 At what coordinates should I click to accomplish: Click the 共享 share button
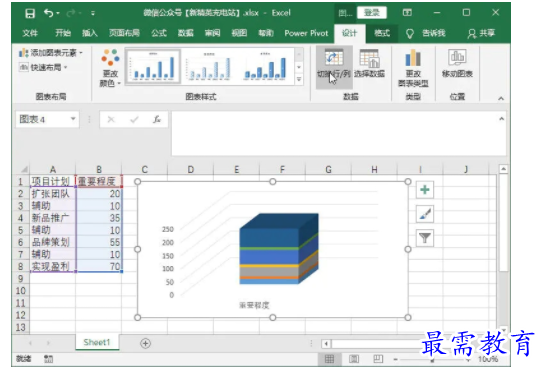[482, 33]
